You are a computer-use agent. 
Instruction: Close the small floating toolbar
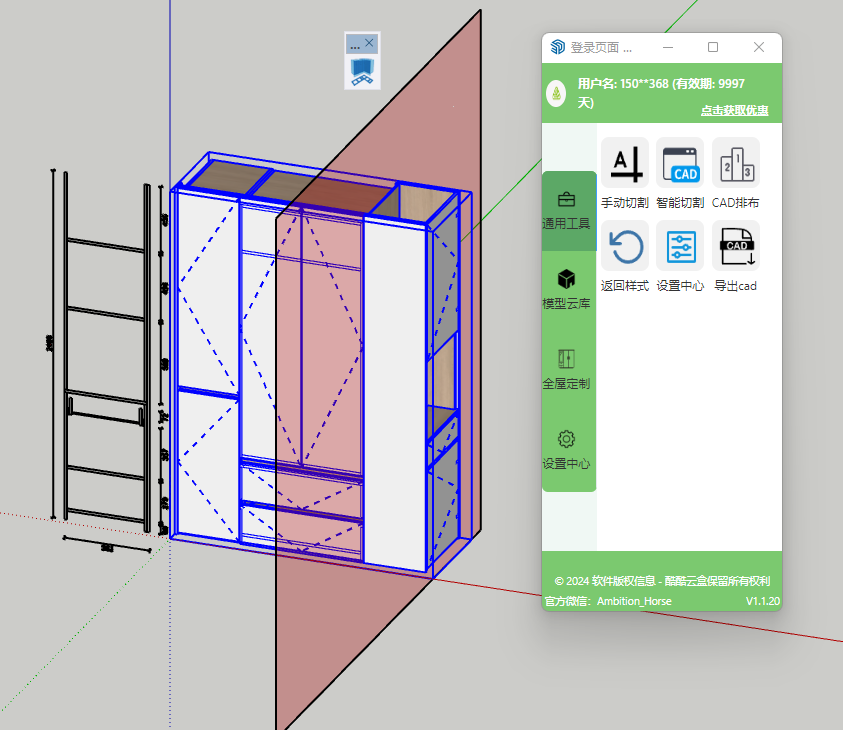pos(369,43)
